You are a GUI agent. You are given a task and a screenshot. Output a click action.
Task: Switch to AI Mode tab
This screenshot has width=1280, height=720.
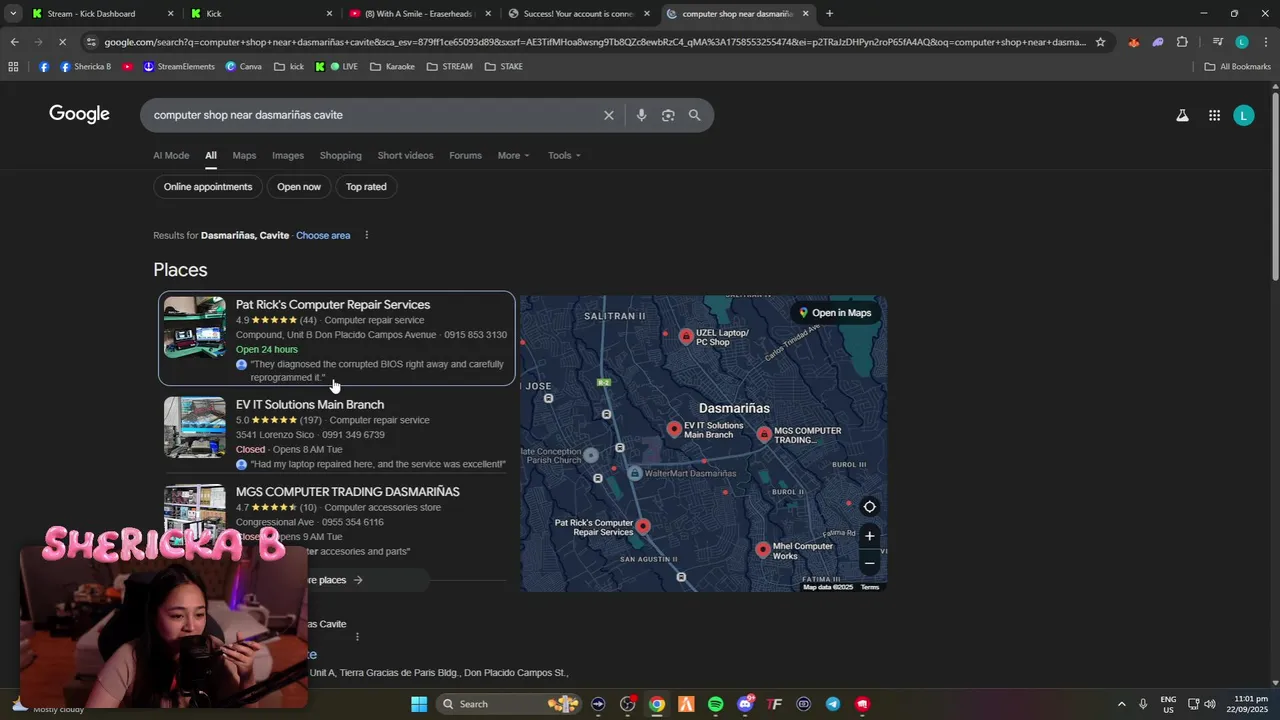[171, 155]
